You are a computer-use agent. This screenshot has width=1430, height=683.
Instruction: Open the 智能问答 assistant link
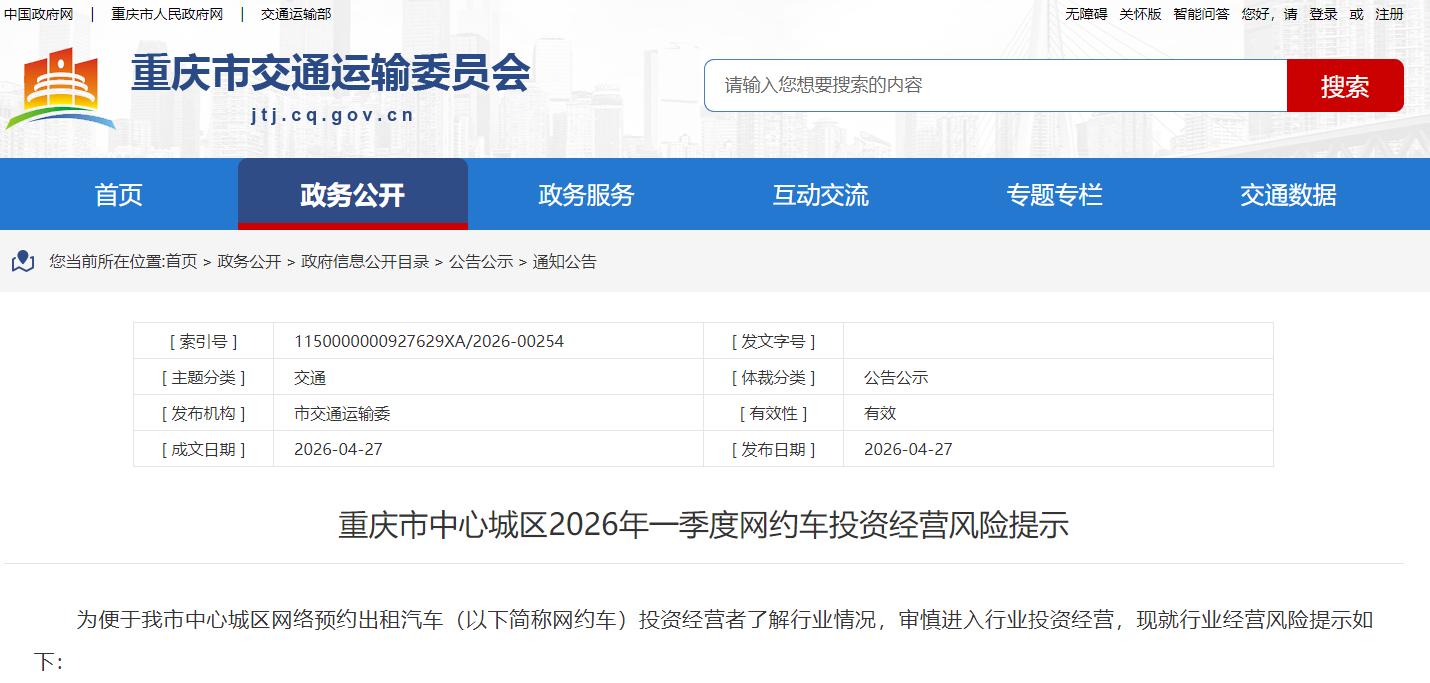[x=1201, y=14]
